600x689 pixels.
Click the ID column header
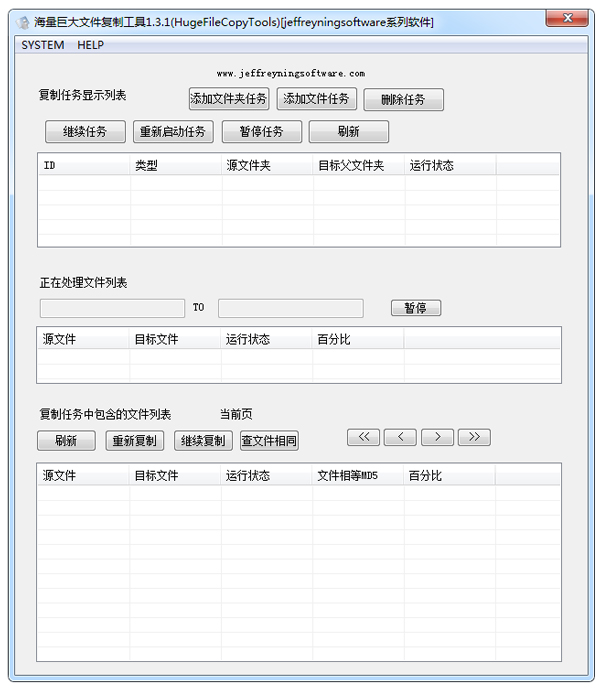click(84, 165)
